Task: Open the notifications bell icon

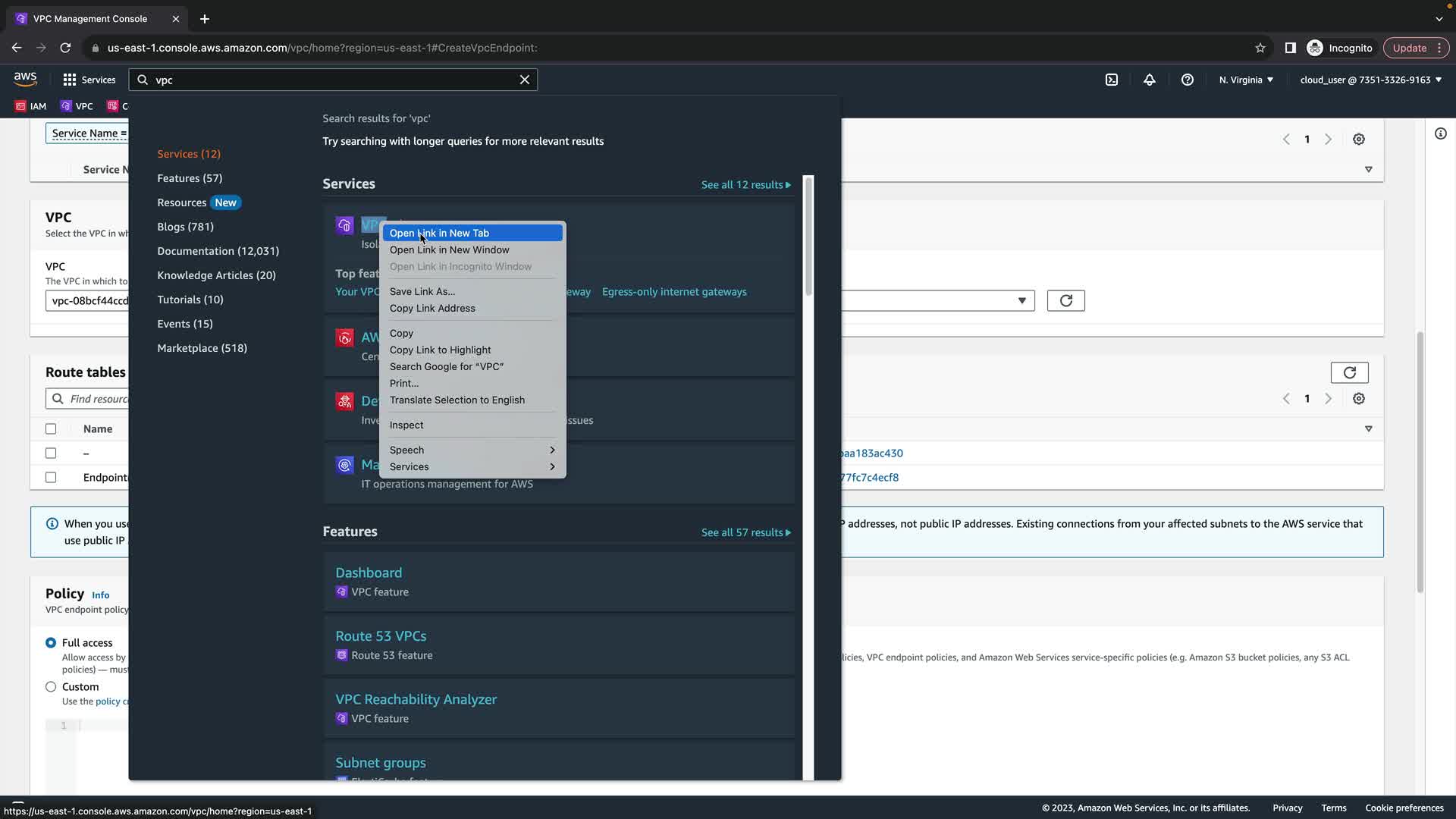Action: point(1150,80)
